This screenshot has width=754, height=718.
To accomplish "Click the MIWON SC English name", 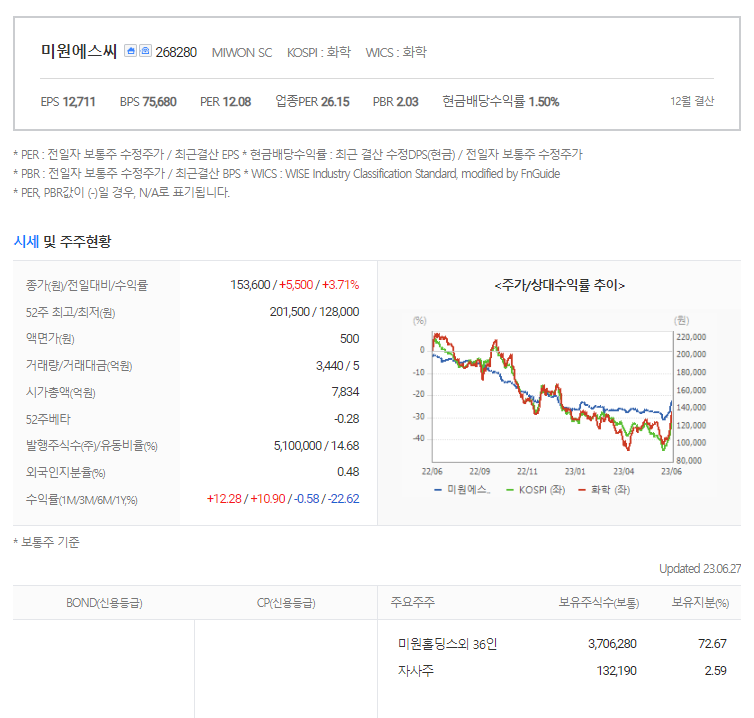I will (242, 52).
